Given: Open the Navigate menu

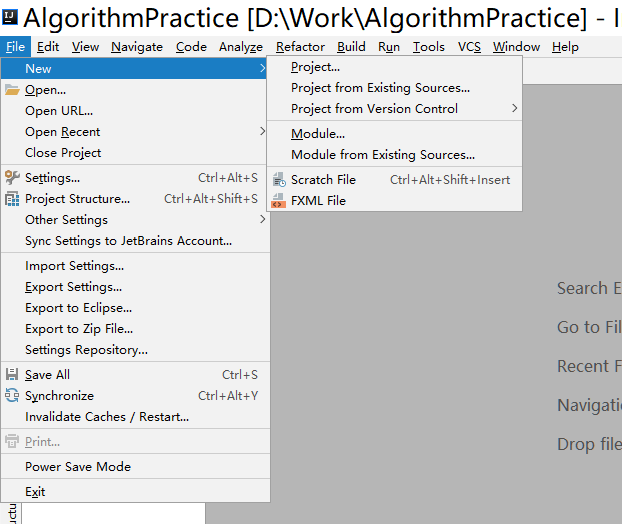Looking at the screenshot, I should 137,47.
